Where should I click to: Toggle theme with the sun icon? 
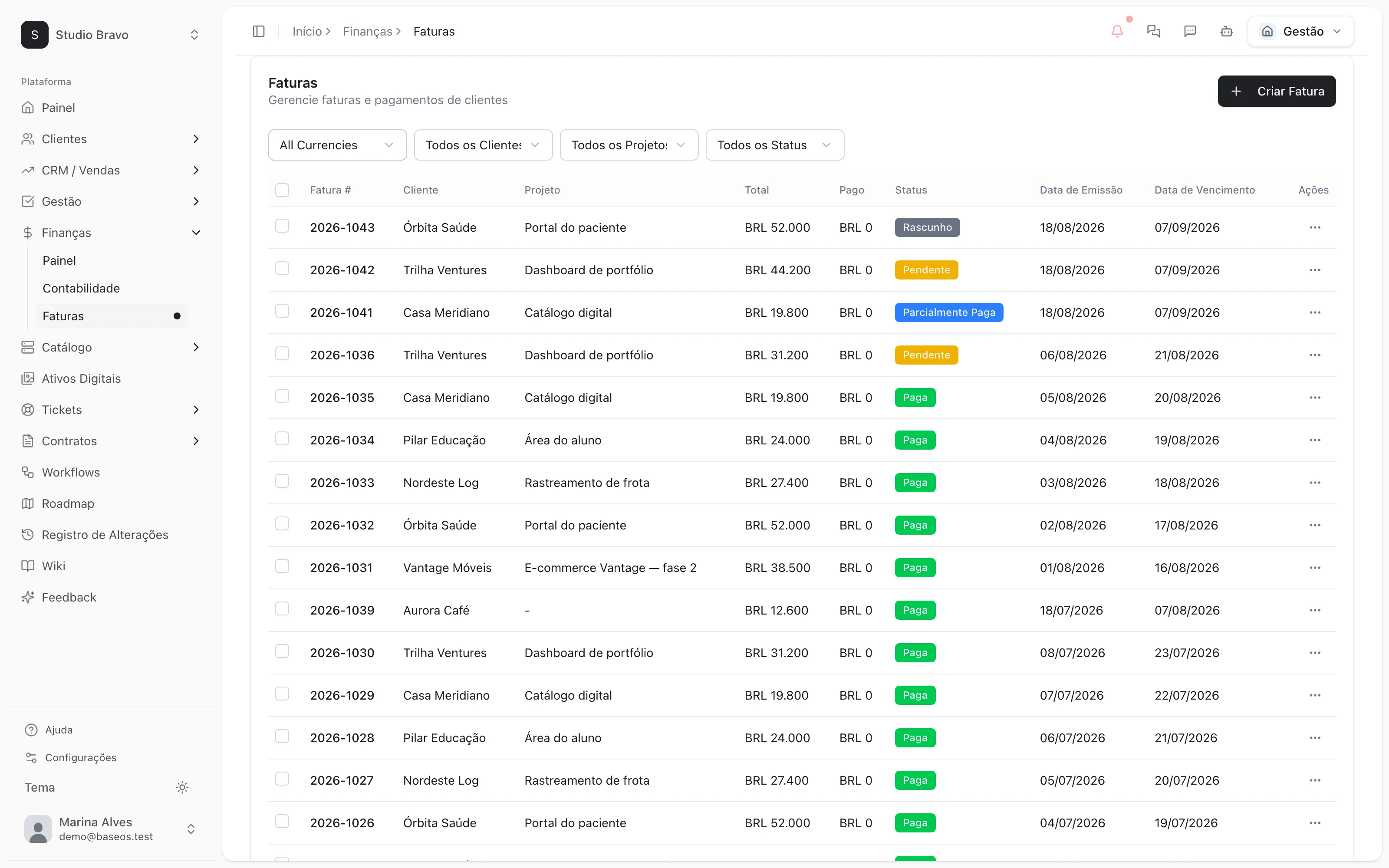pyautogui.click(x=182, y=787)
